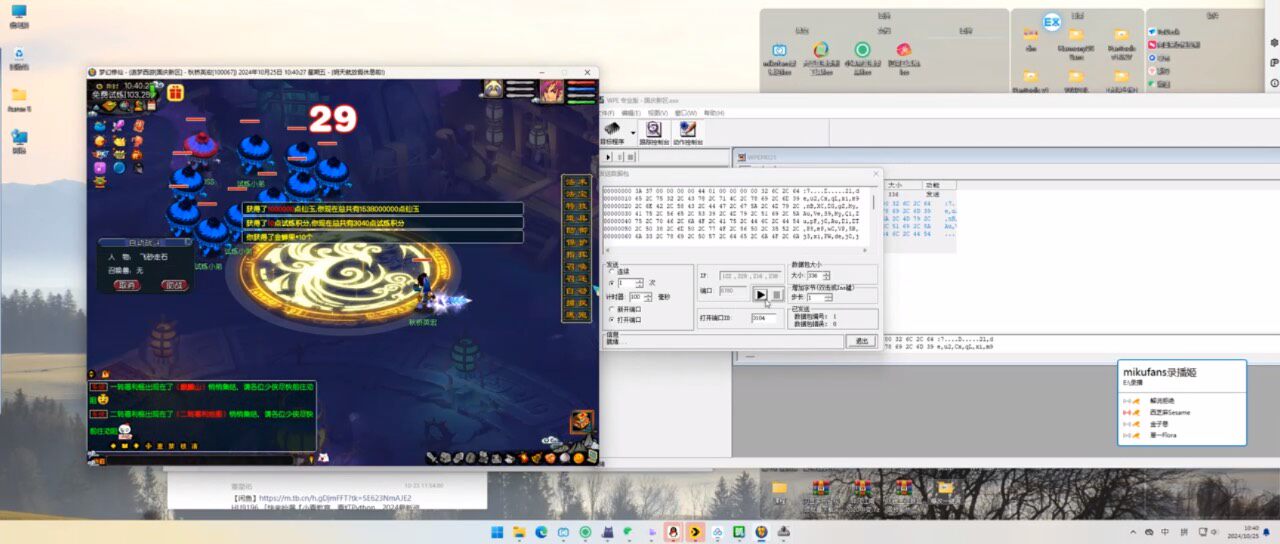The height and width of the screenshot is (544, 1280).
Task: Expand hidden system tray icons chevron
Action: point(1133,532)
